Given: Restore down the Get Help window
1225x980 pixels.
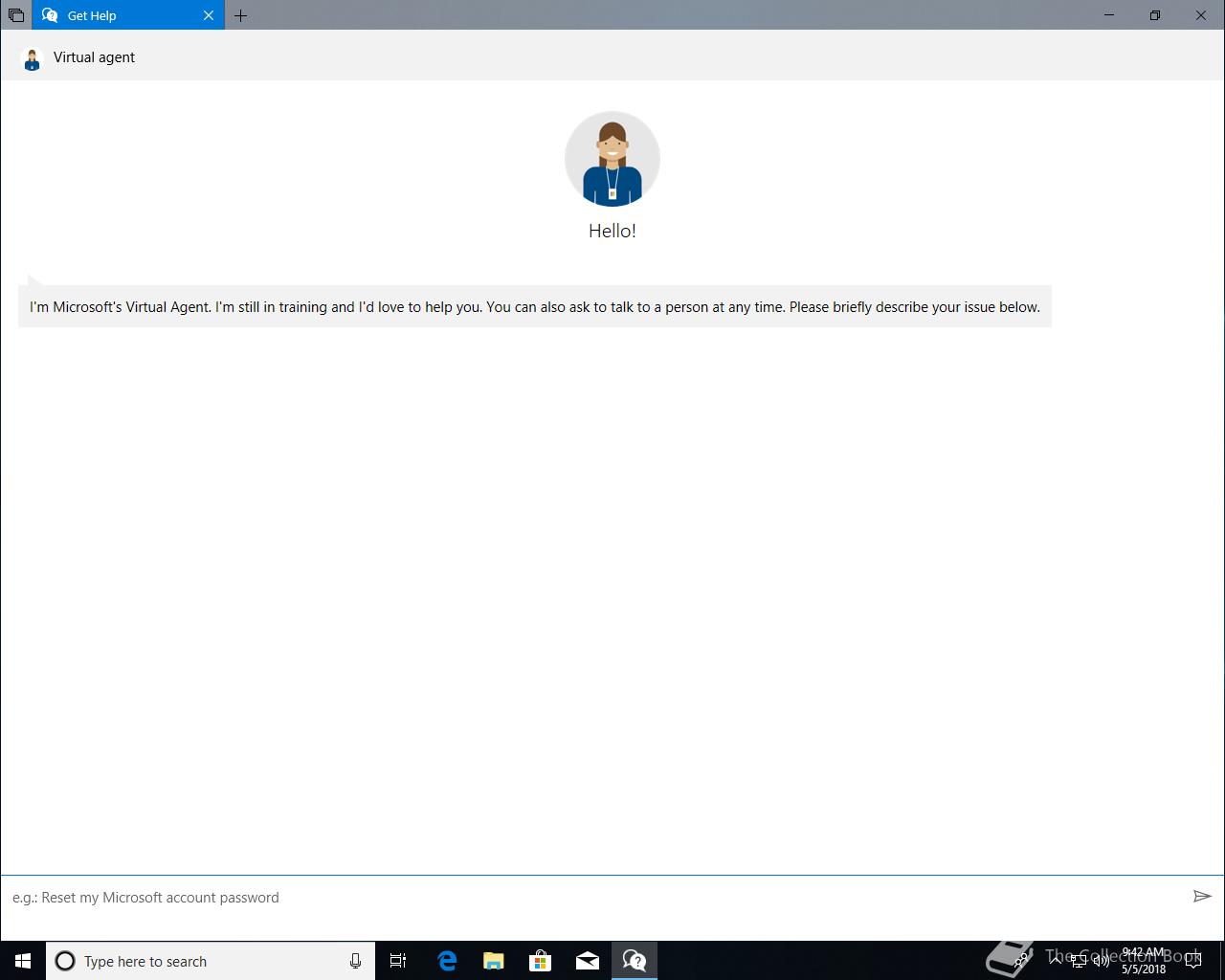Looking at the screenshot, I should [1155, 15].
